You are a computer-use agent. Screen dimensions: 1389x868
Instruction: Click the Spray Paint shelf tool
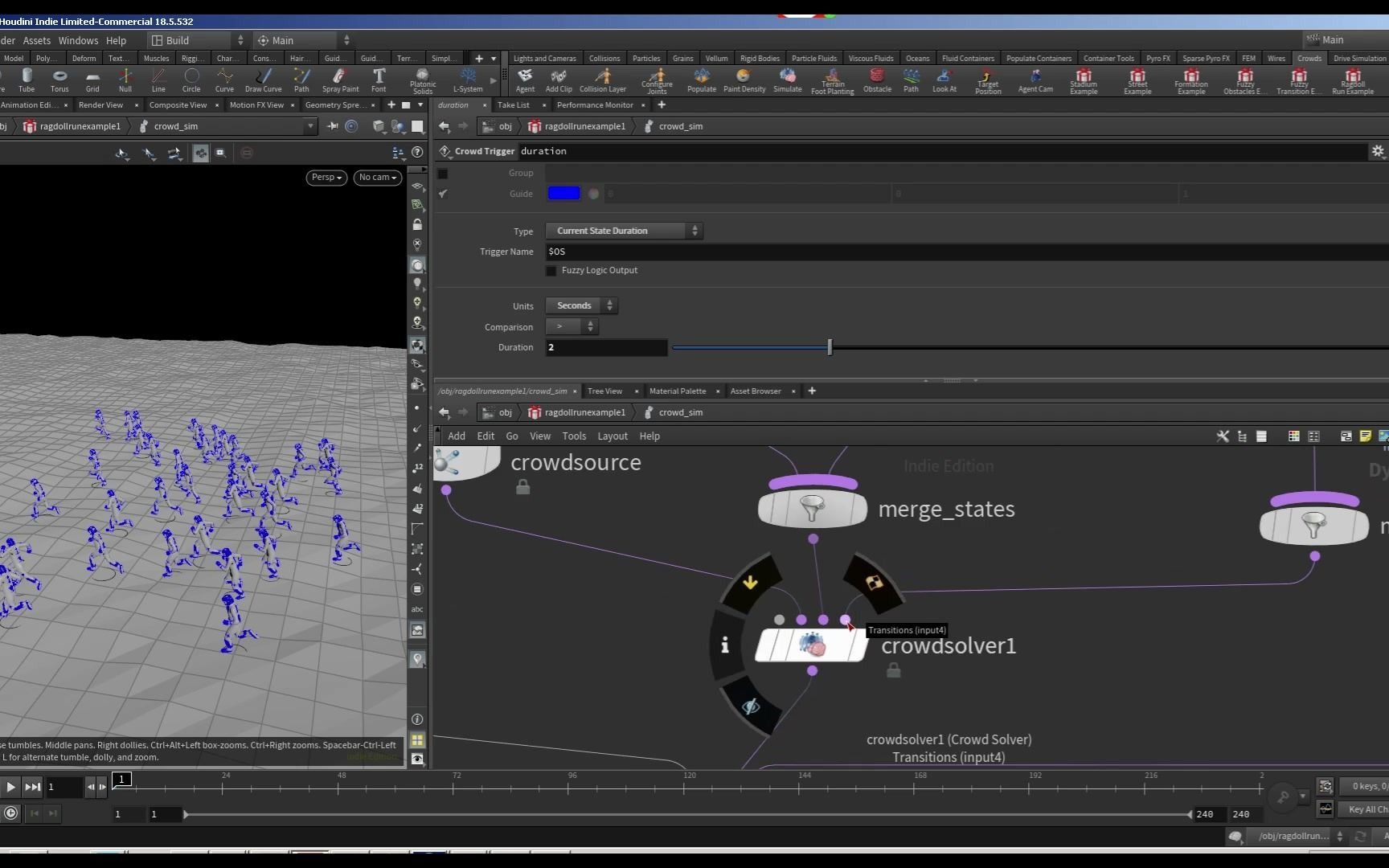click(340, 79)
